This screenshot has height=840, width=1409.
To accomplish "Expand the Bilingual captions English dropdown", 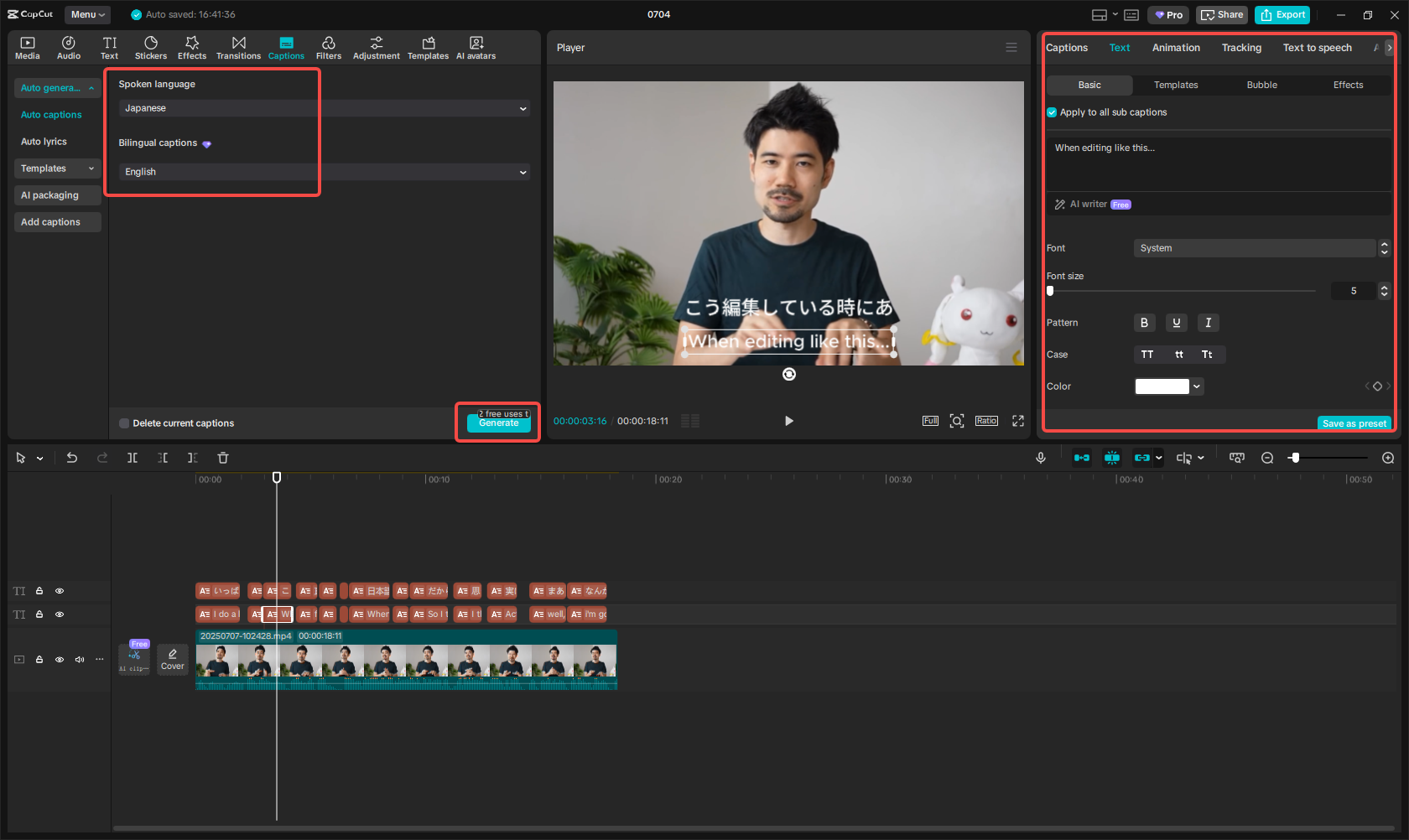I will 323,171.
